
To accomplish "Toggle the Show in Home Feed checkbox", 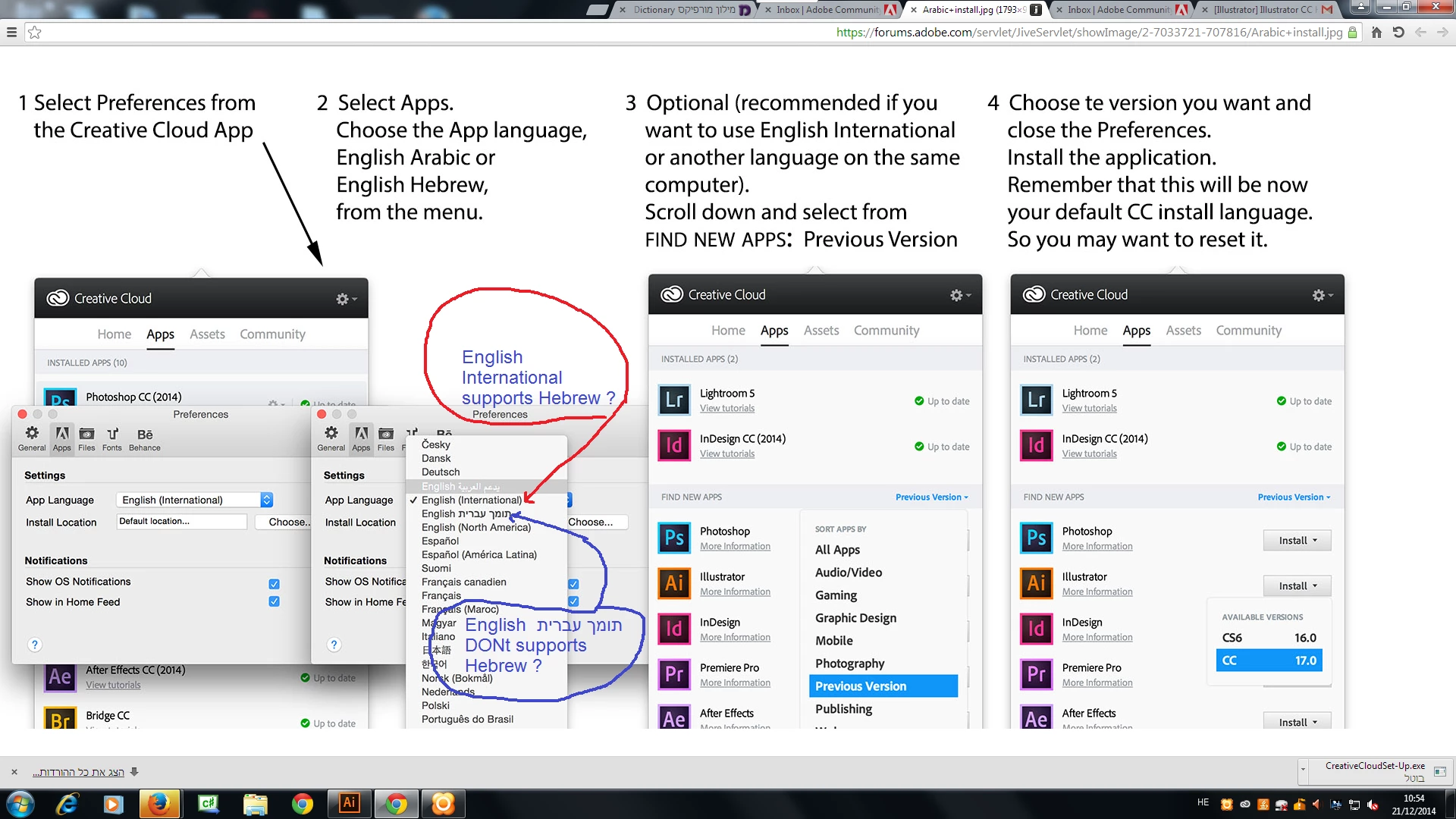I will pos(274,602).
